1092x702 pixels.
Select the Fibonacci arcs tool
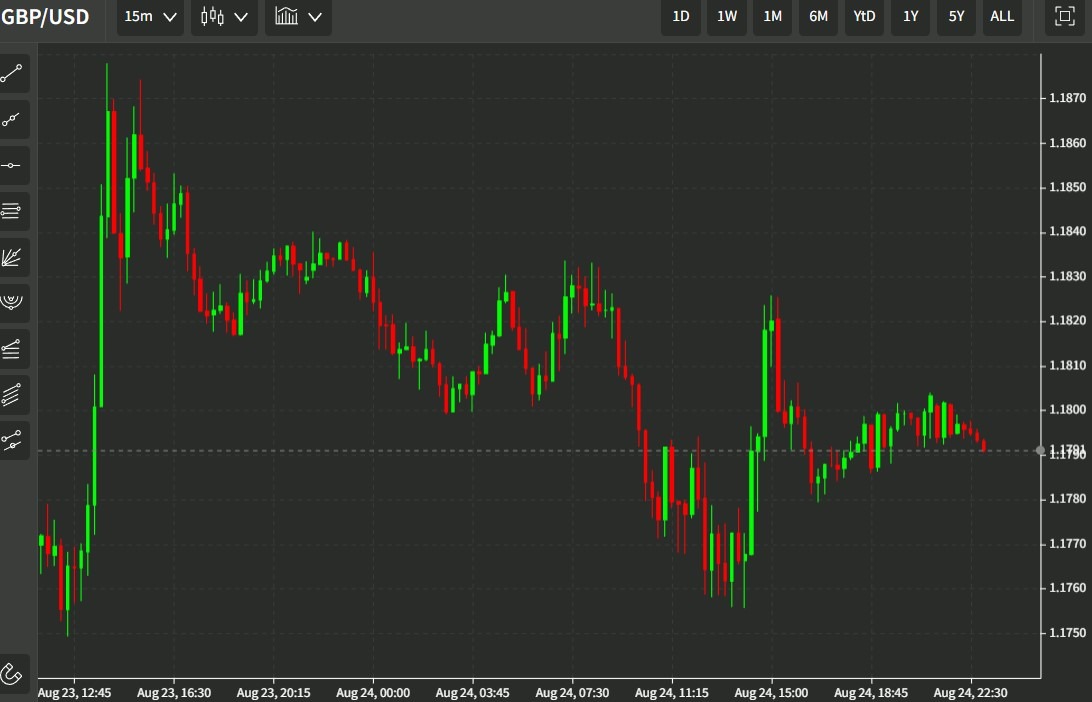tap(13, 302)
